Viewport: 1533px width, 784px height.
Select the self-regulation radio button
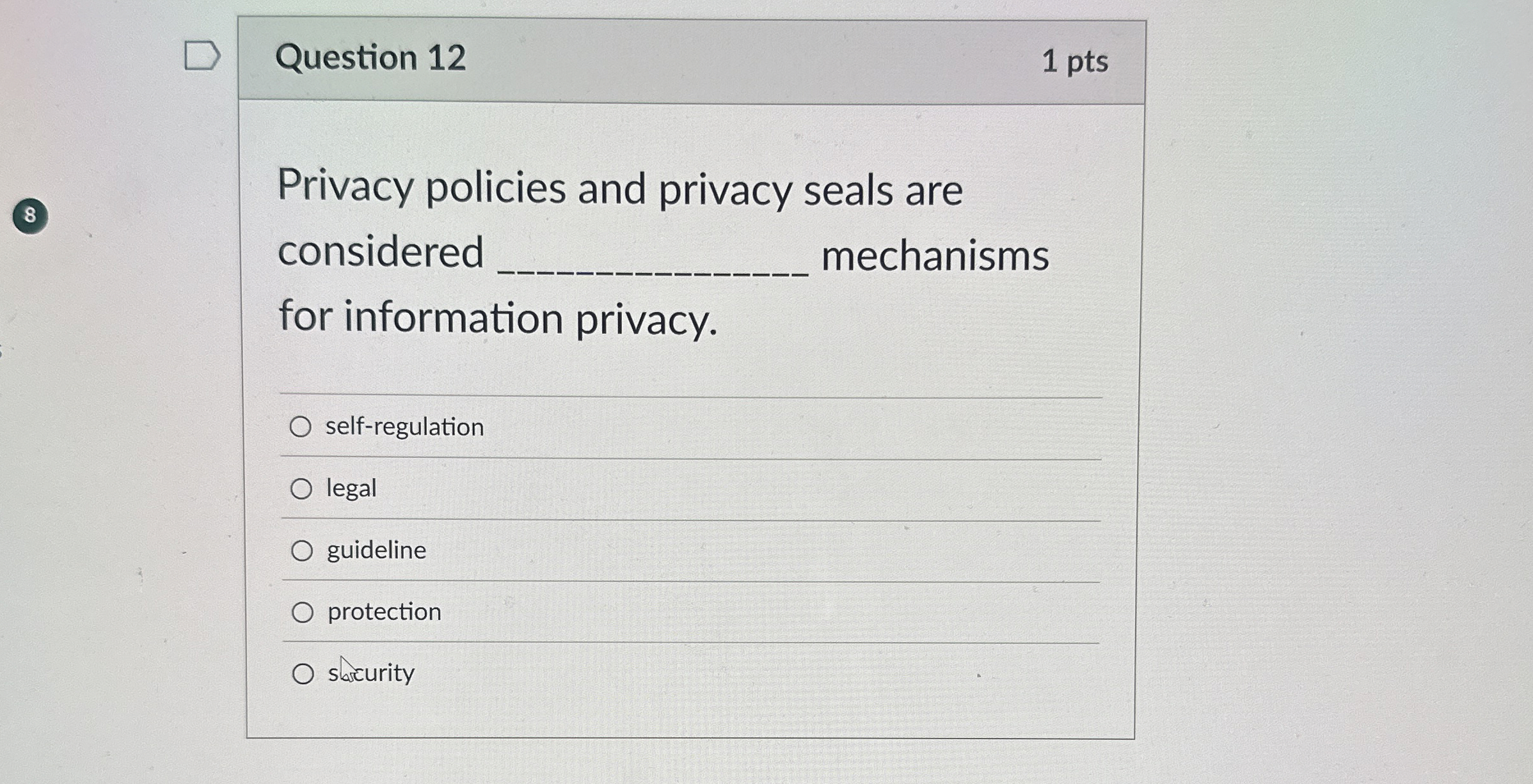(303, 427)
